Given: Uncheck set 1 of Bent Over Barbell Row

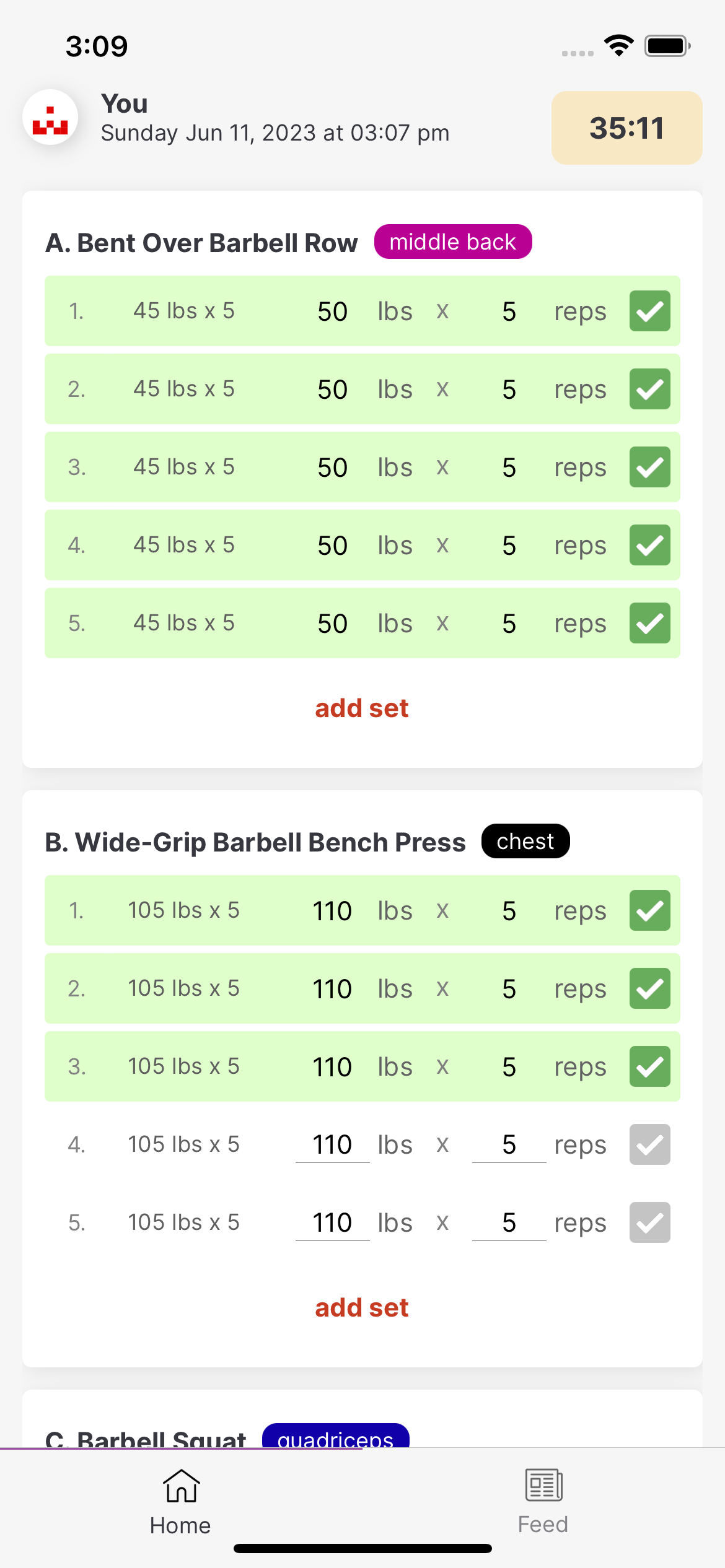Looking at the screenshot, I should pyautogui.click(x=649, y=311).
